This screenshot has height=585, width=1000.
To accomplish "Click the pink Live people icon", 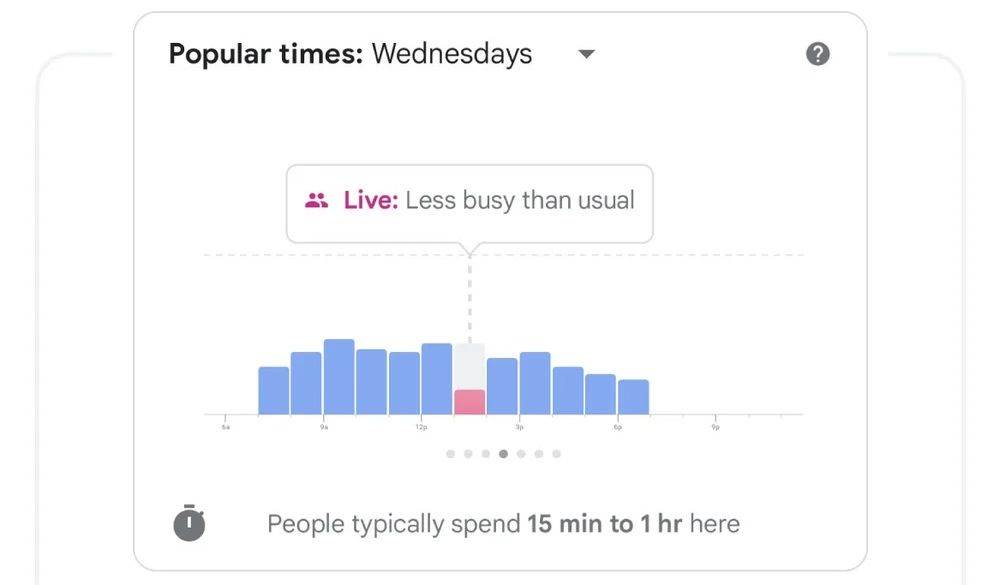I will [317, 200].
